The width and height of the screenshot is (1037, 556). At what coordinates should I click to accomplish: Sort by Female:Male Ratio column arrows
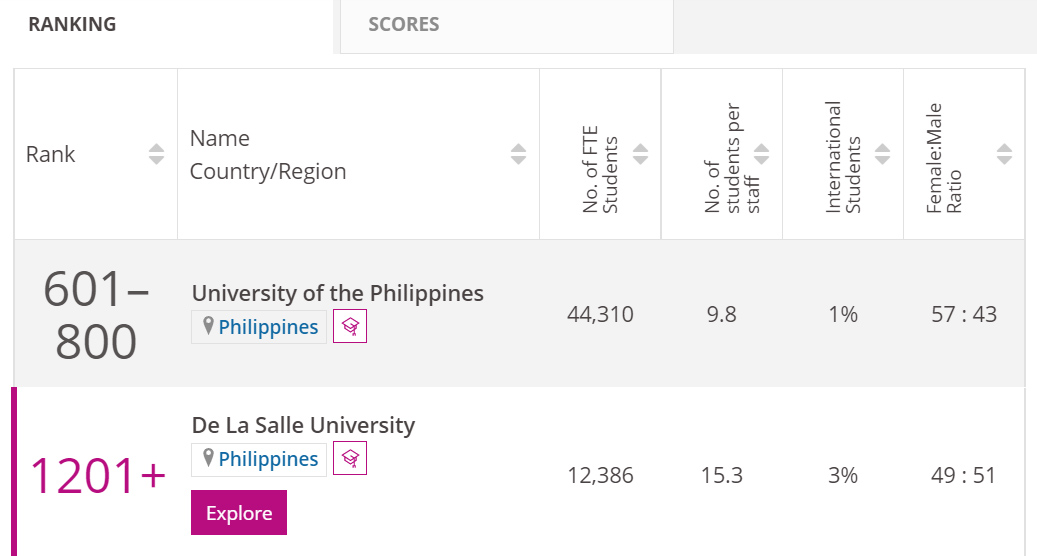click(1004, 154)
